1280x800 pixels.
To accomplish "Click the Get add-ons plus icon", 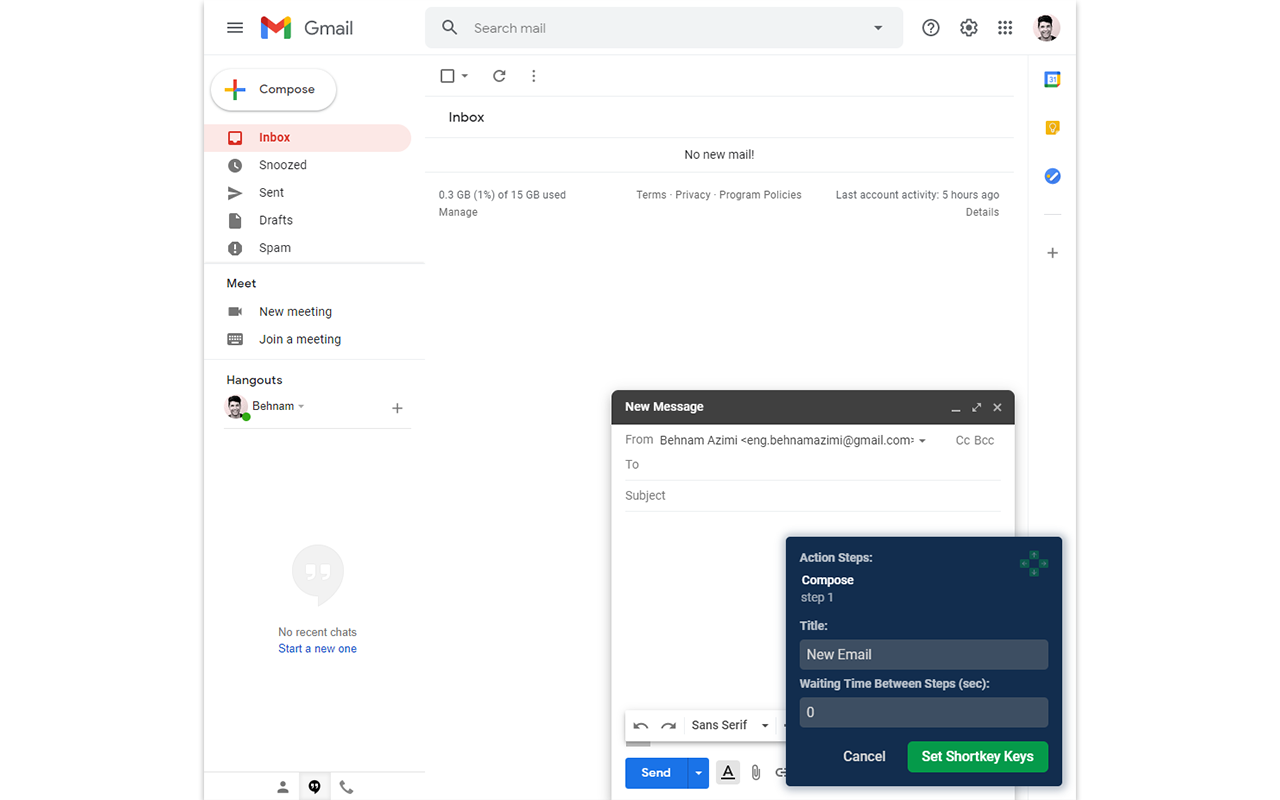I will point(1052,253).
